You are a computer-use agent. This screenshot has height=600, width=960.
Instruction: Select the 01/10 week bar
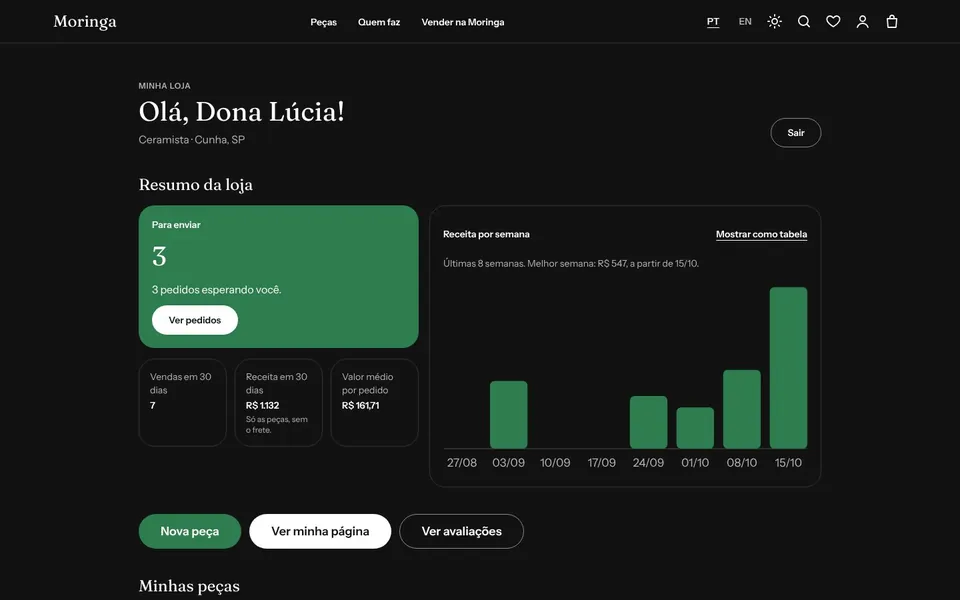(695, 428)
